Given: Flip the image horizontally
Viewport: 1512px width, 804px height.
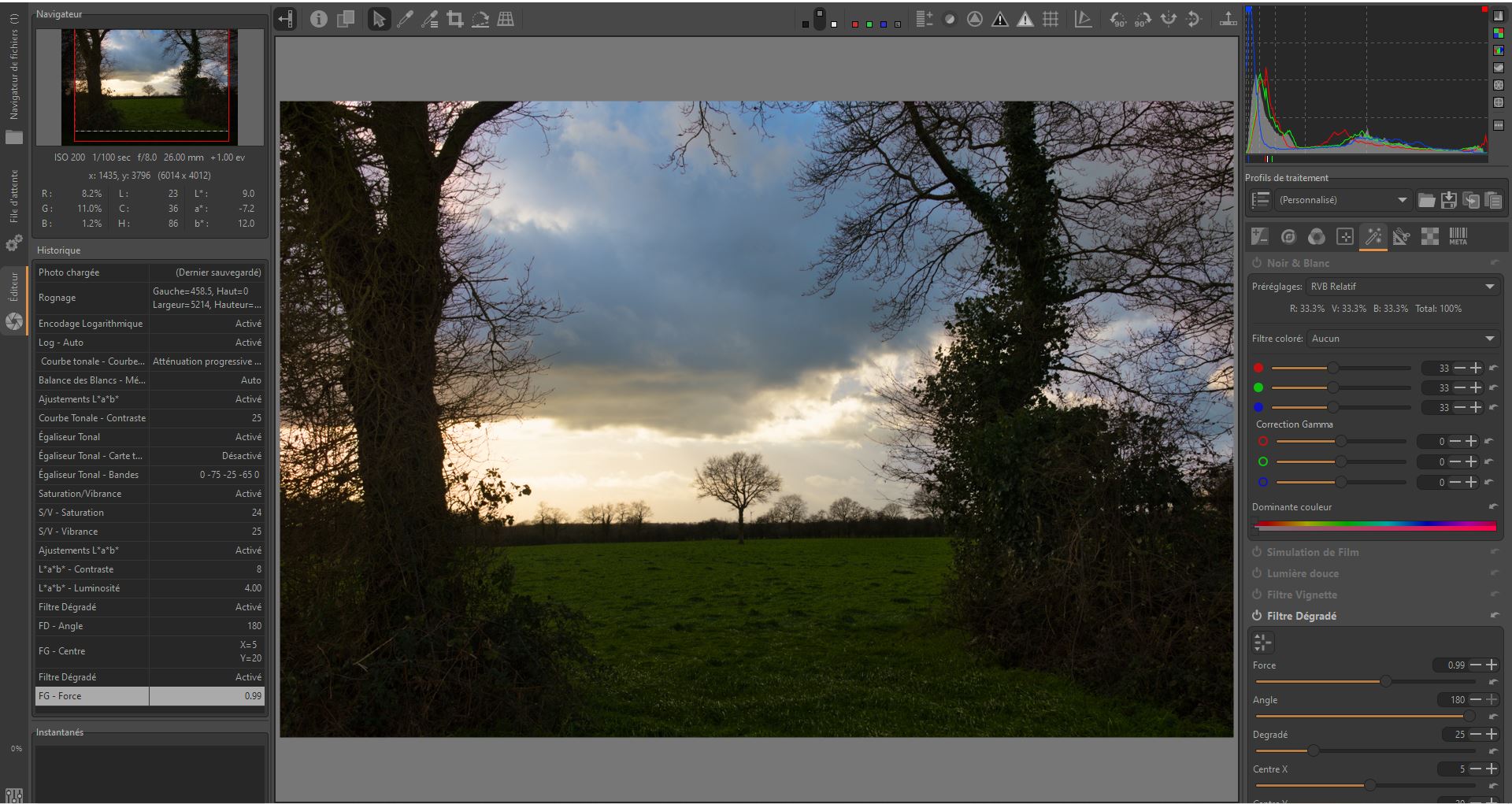Looking at the screenshot, I should (x=1169, y=20).
